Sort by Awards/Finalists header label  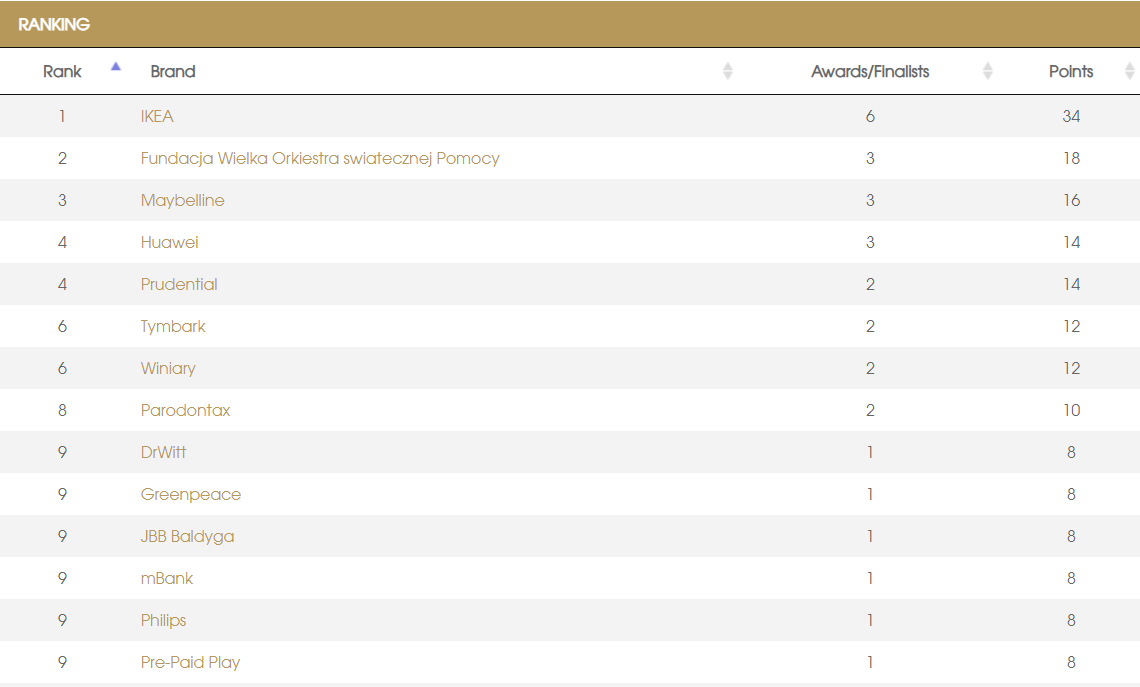tap(870, 71)
